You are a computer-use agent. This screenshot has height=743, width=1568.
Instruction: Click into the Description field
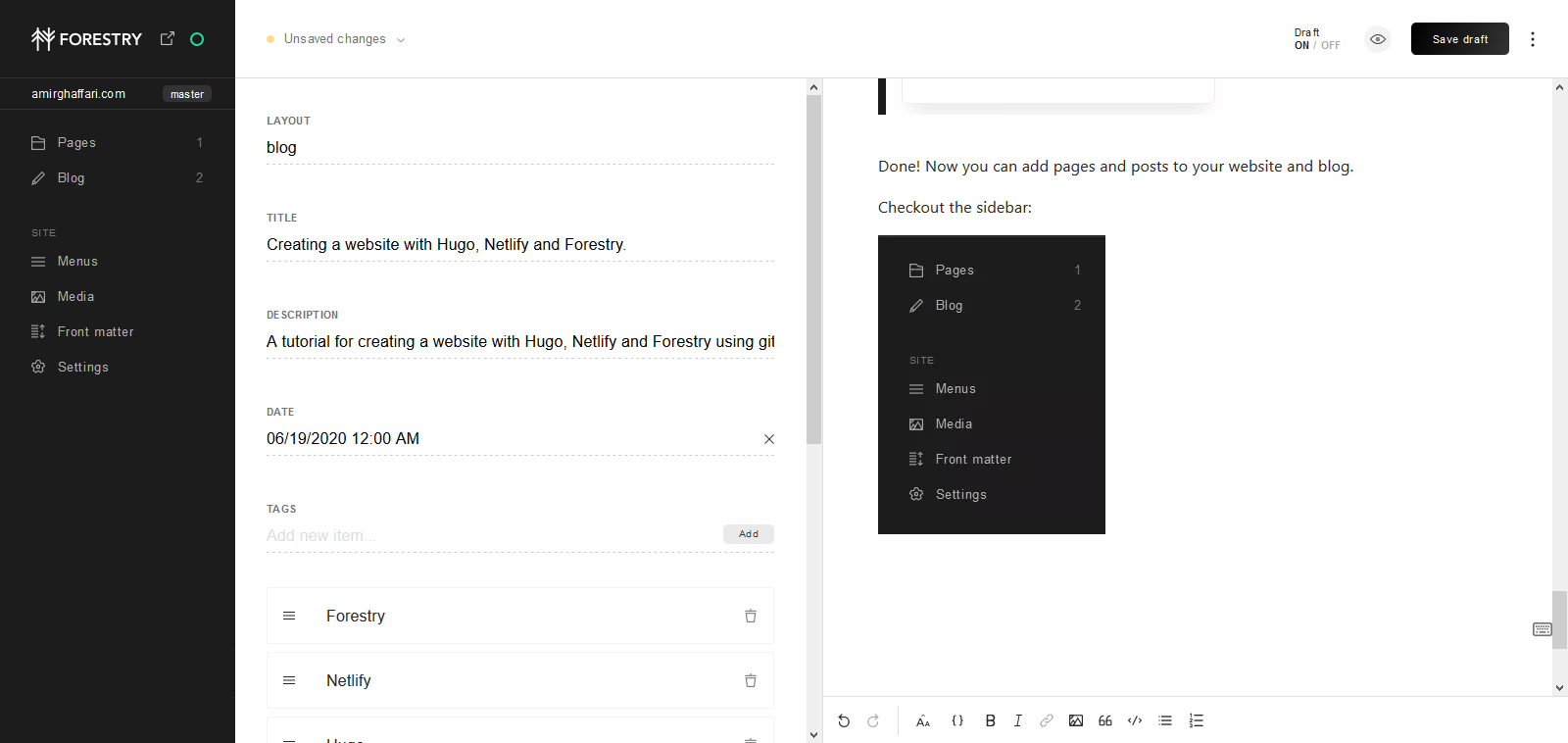click(x=520, y=342)
